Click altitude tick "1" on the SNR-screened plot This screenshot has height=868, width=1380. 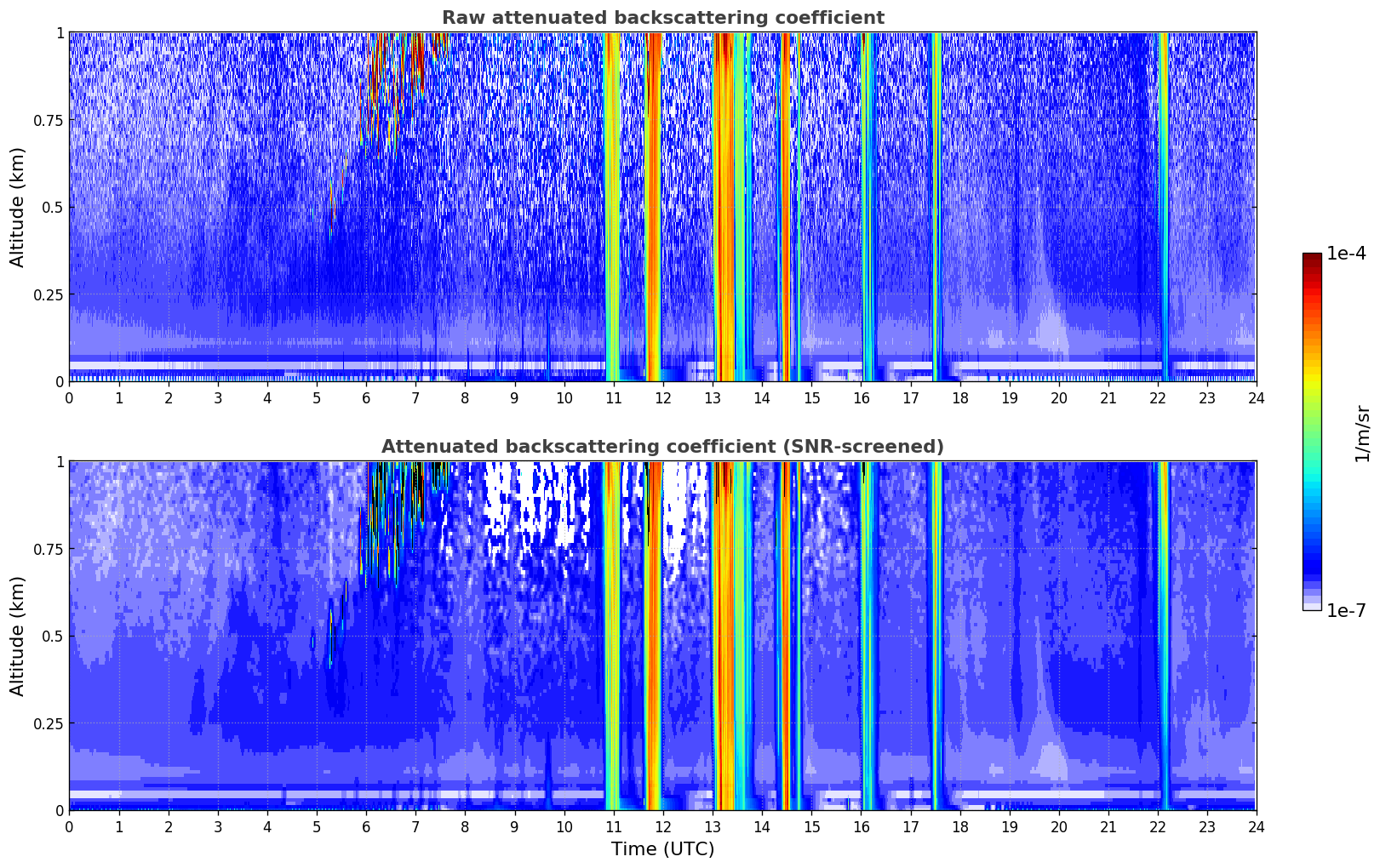point(59,462)
